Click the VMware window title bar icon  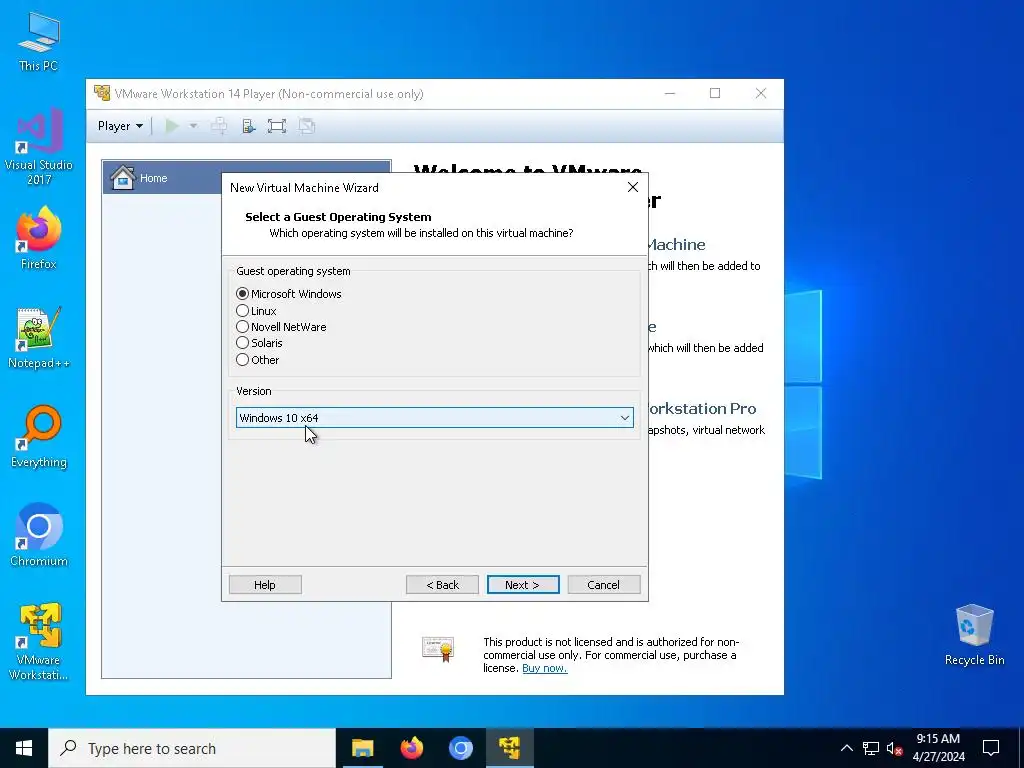coord(102,93)
